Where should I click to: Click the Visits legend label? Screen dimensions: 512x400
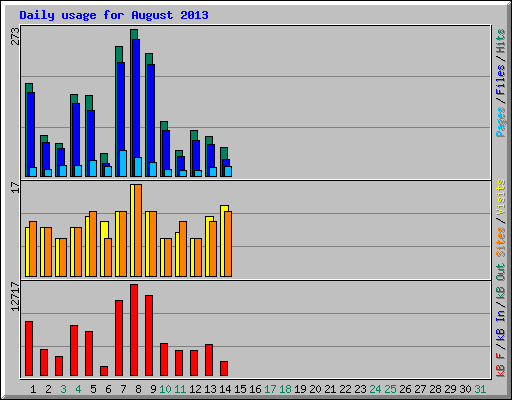[500, 197]
